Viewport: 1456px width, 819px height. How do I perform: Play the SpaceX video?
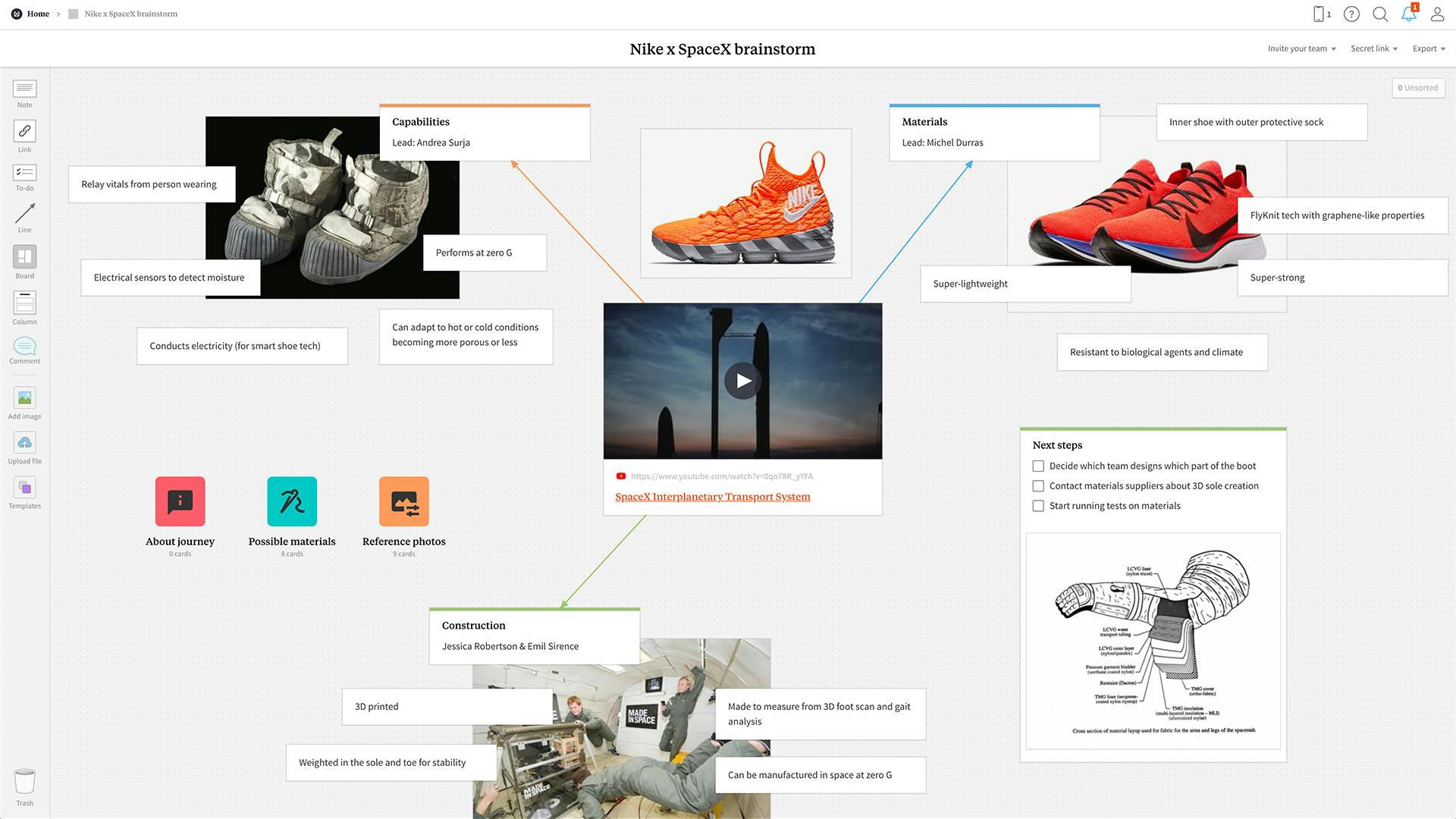tap(742, 381)
